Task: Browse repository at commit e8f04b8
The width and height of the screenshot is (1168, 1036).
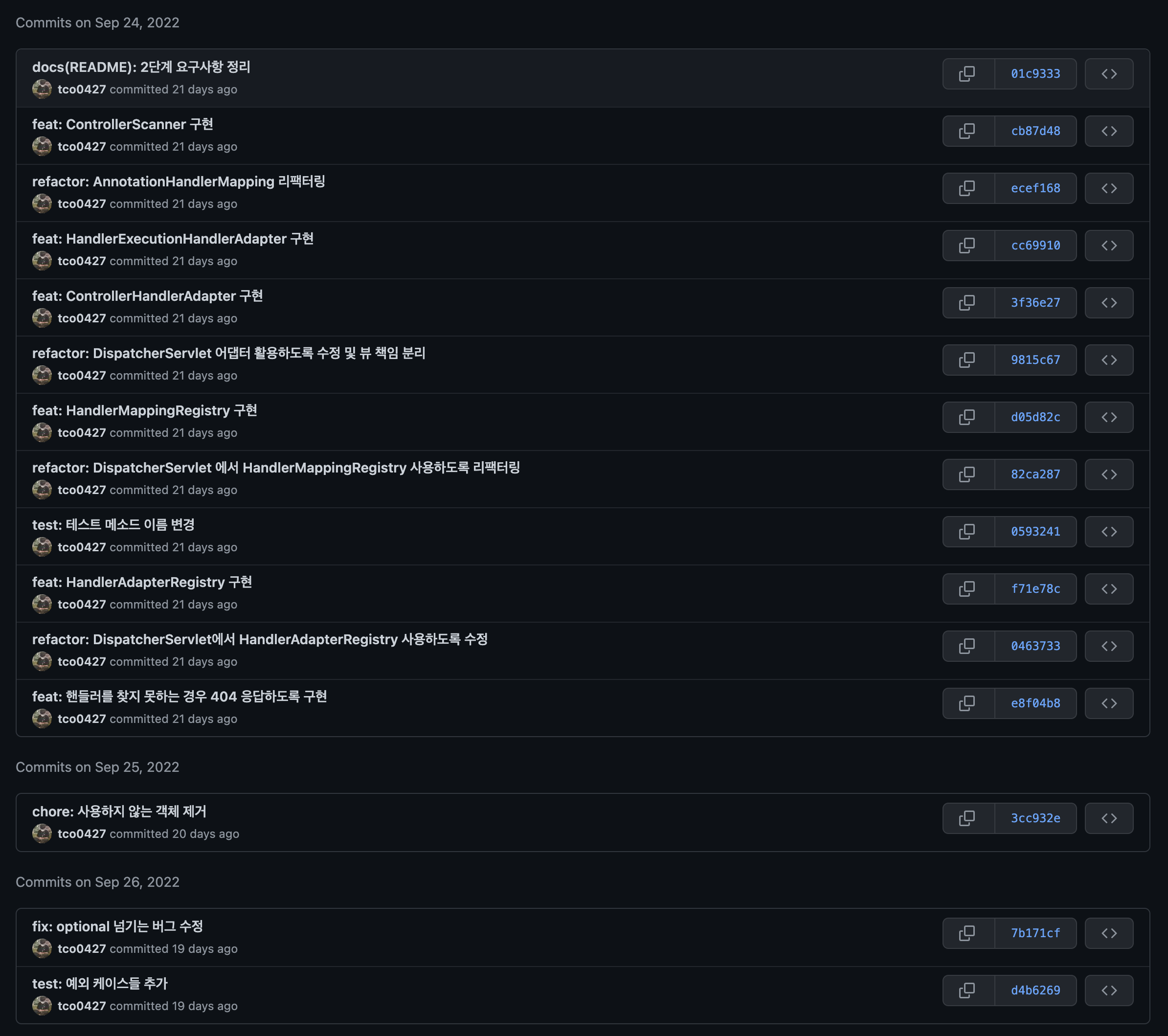Action: tap(1108, 703)
